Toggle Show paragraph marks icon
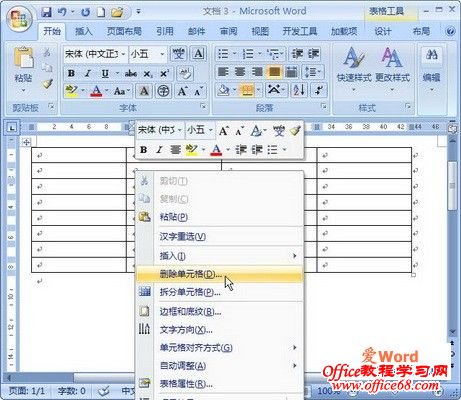This screenshot has height=400, width=461. (x=319, y=90)
